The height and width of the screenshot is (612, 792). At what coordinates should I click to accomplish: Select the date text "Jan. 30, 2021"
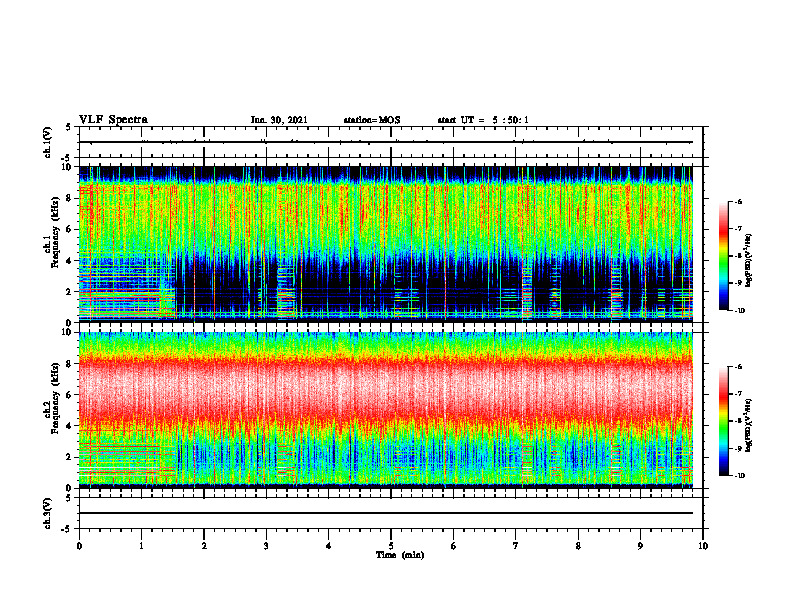279,120
